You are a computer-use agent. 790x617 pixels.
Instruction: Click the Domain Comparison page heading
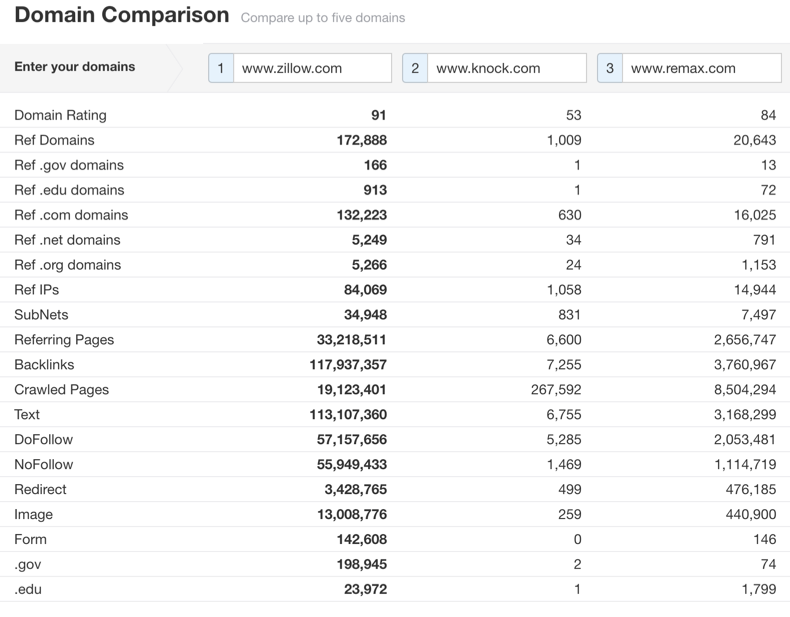tap(122, 15)
